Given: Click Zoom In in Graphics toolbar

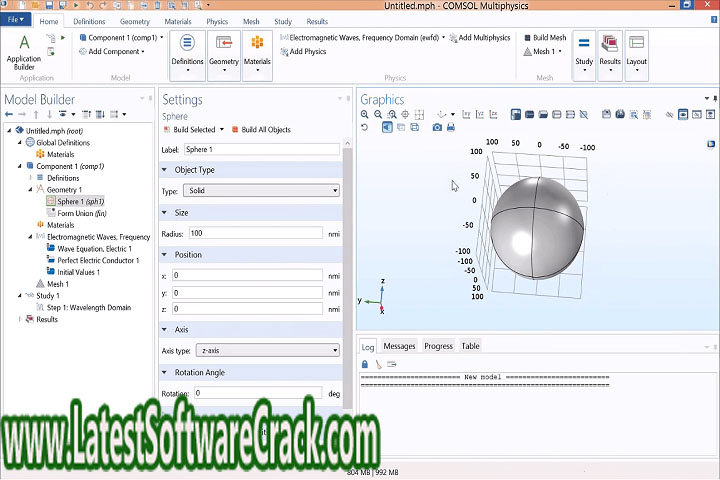Looking at the screenshot, I should [365, 114].
